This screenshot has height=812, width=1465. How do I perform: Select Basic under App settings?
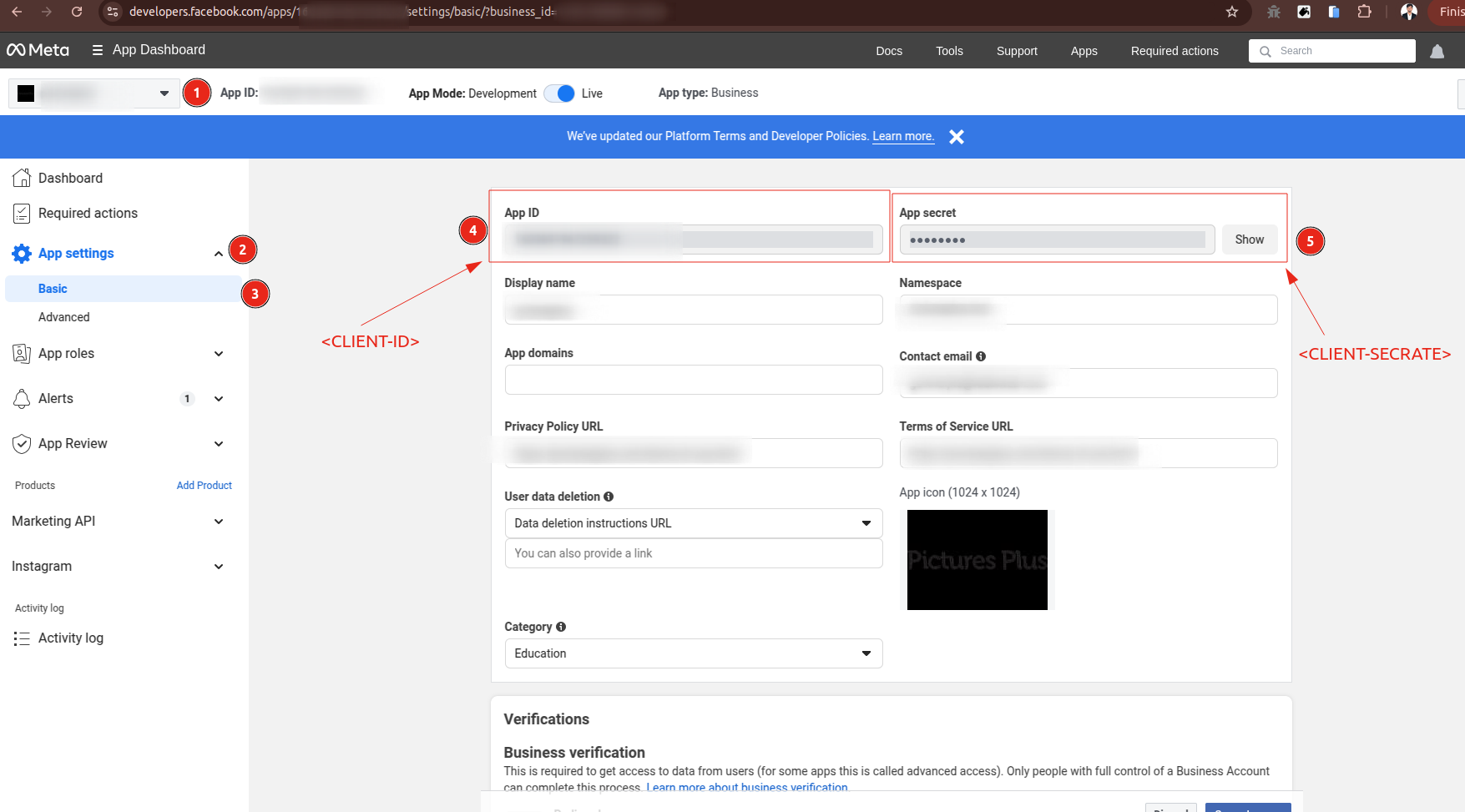coord(124,289)
